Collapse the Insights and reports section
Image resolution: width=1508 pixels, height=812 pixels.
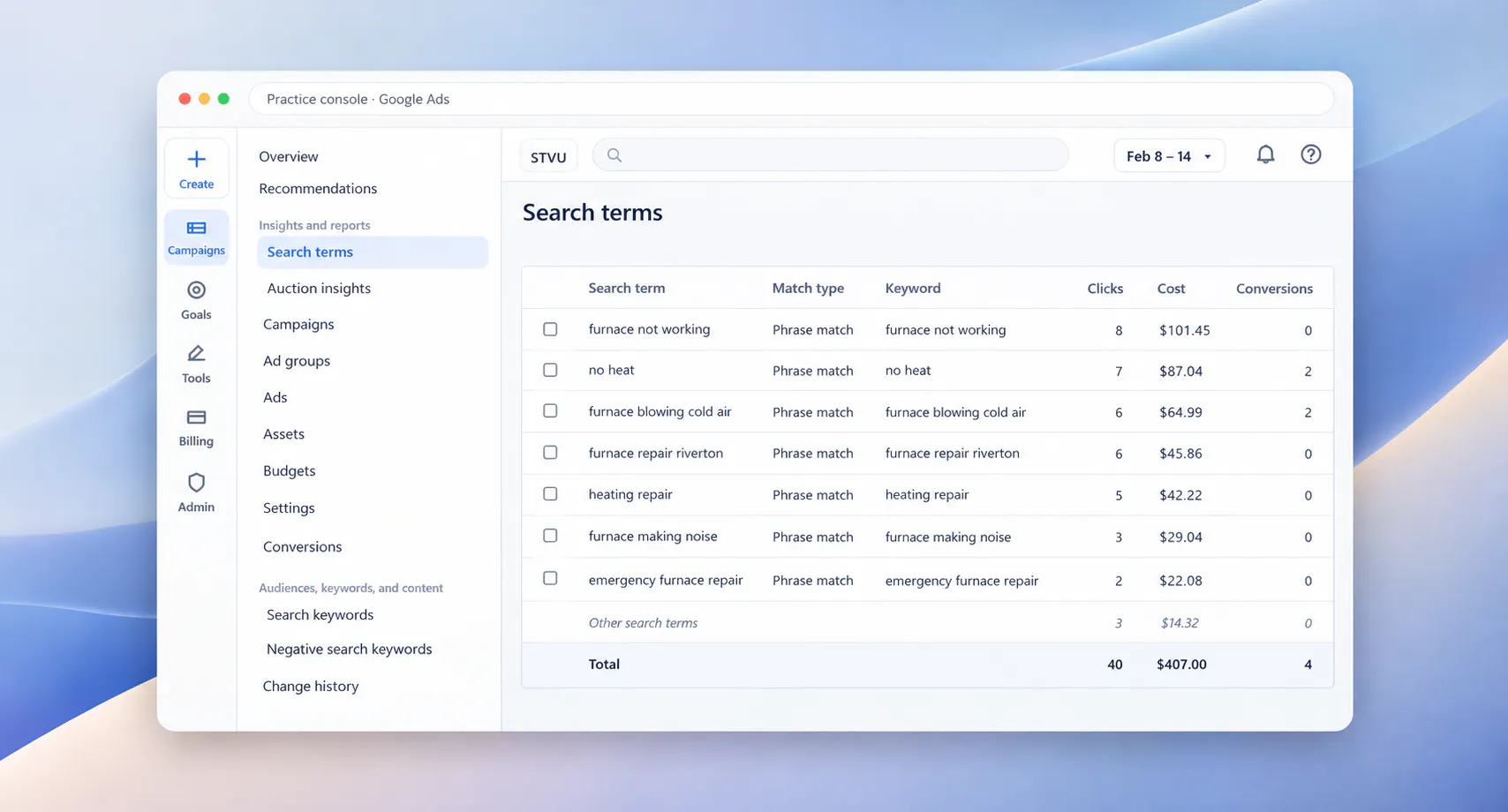point(314,225)
